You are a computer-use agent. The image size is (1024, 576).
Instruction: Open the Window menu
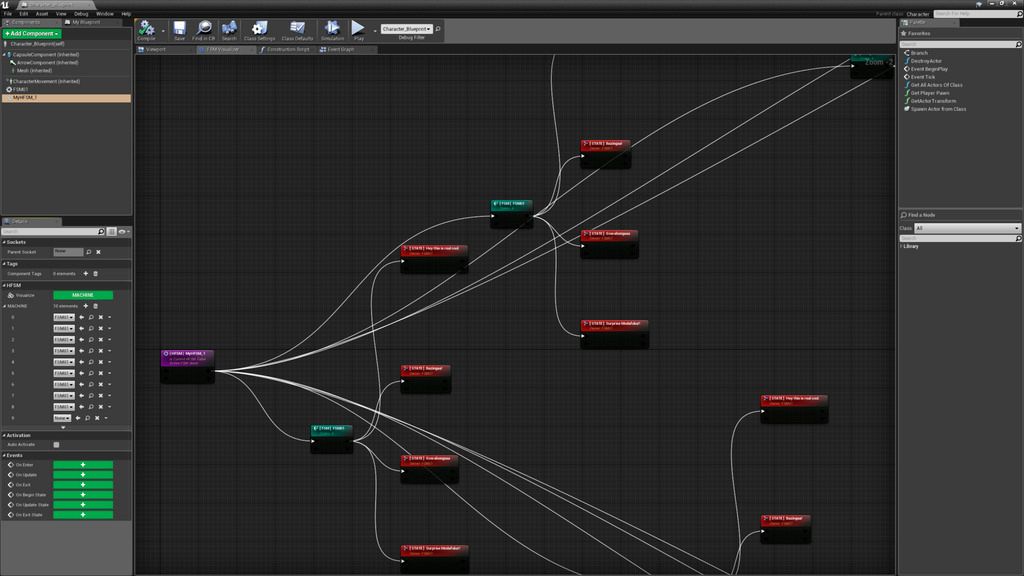pos(104,13)
